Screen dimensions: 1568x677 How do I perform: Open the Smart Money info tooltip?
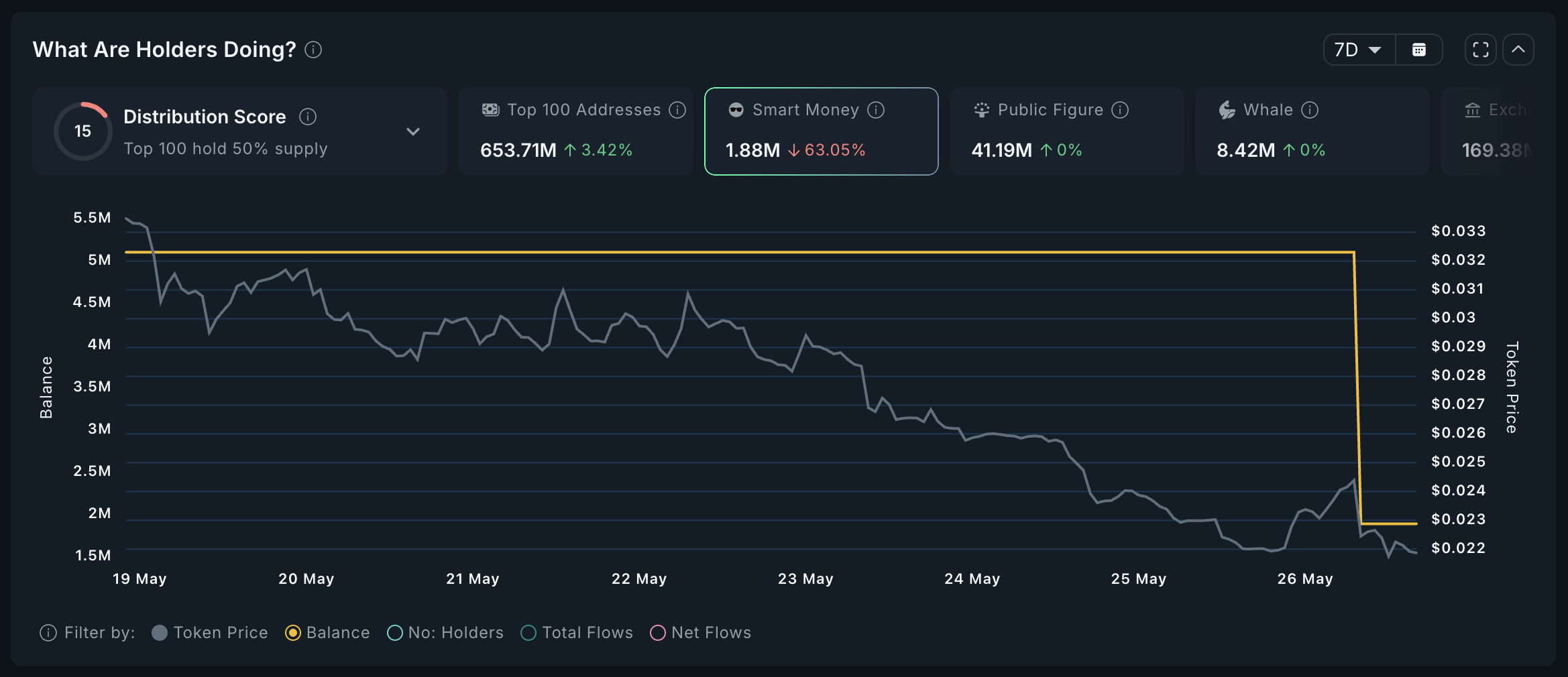tap(876, 110)
